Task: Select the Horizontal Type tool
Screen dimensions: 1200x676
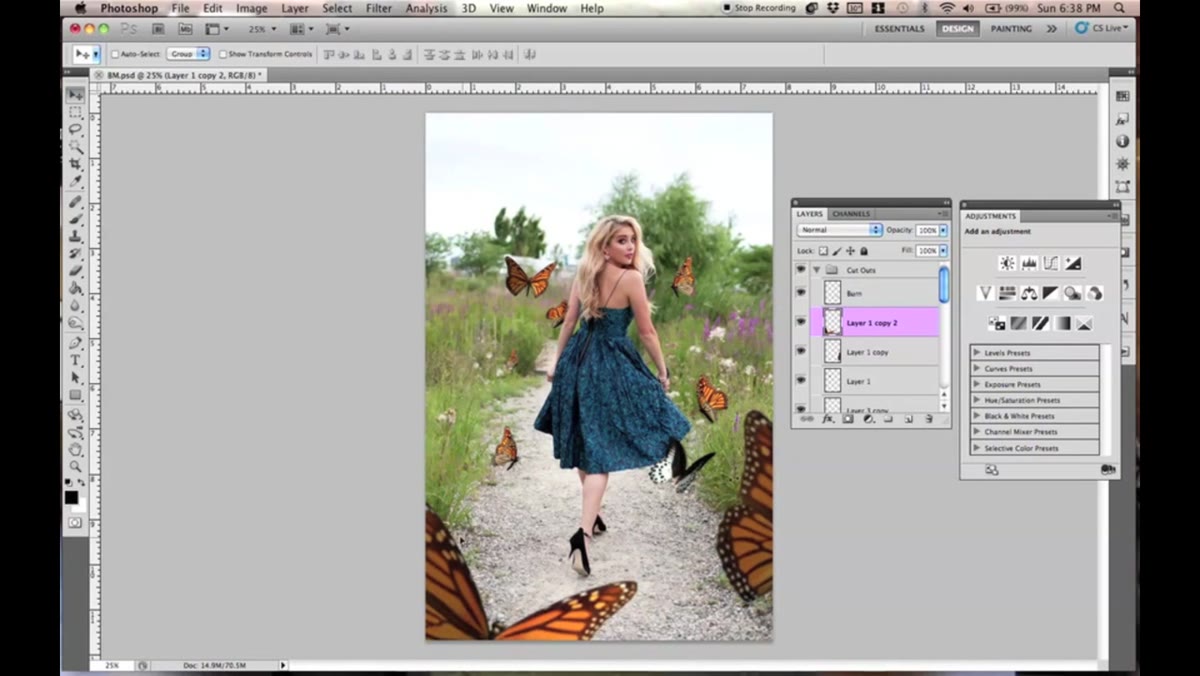Action: click(x=75, y=360)
